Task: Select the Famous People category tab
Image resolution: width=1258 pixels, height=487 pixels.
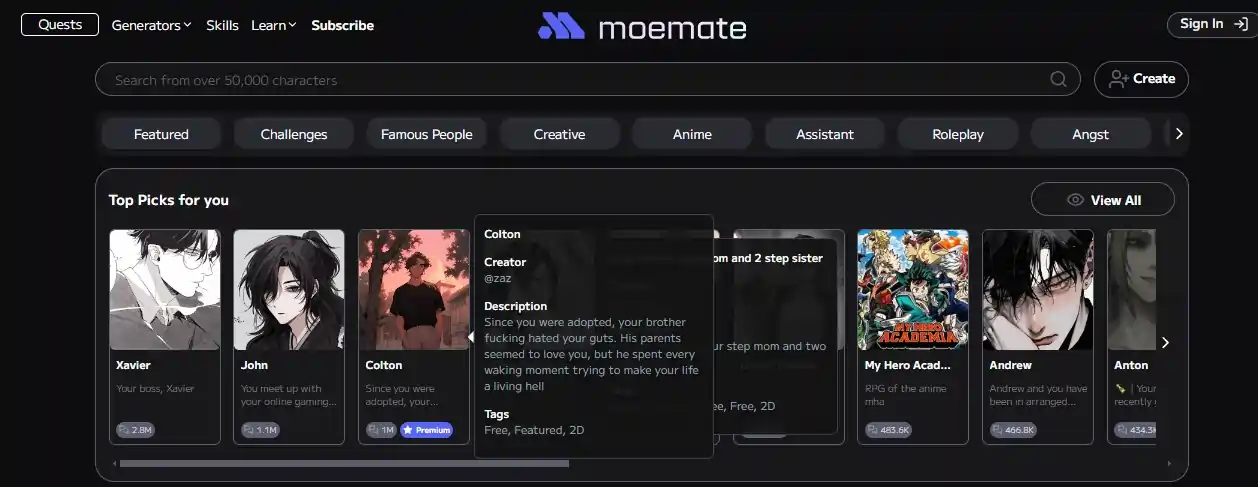Action: point(427,134)
